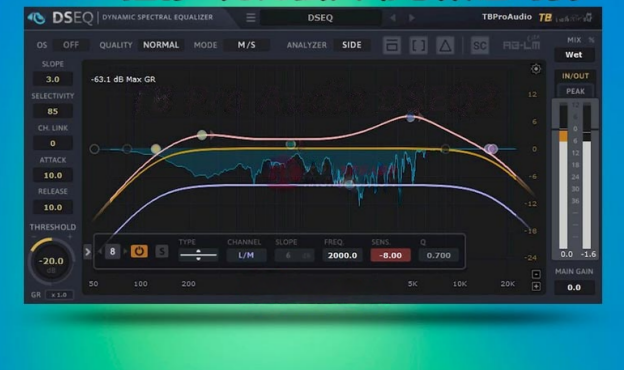Click the DSEQ logo icon
Image resolution: width=624 pixels, height=370 pixels.
pyautogui.click(x=37, y=18)
